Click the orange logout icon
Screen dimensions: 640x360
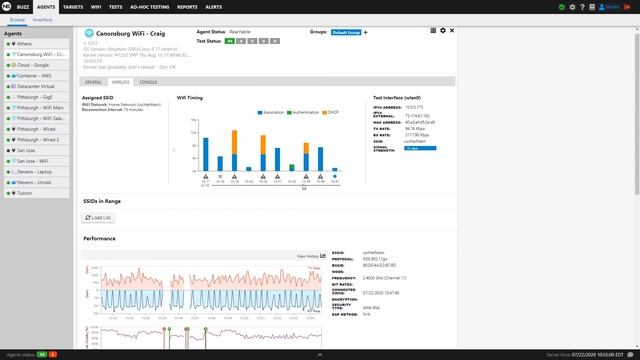pos(627,7)
